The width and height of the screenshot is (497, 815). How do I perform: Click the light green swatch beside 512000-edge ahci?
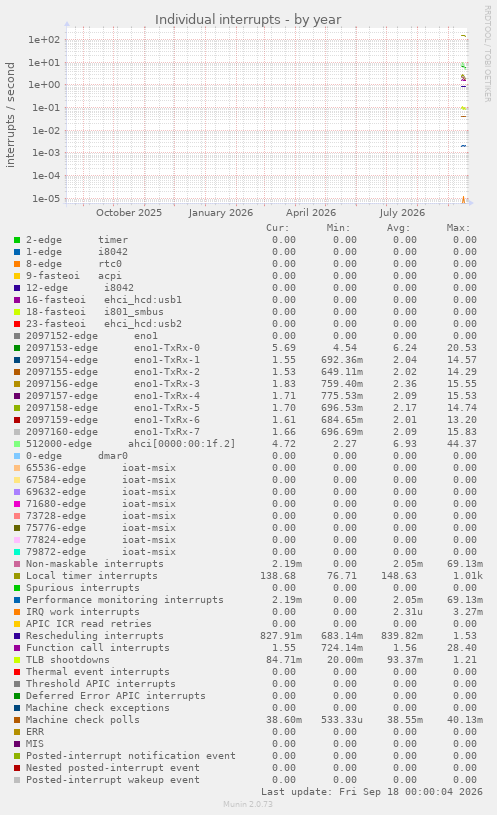[17, 444]
